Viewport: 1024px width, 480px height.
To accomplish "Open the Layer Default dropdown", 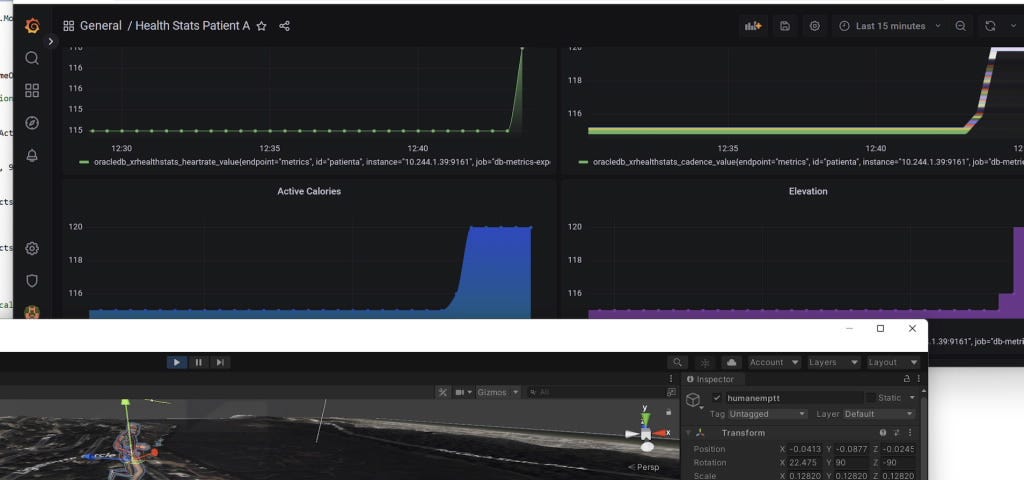I will (x=879, y=414).
